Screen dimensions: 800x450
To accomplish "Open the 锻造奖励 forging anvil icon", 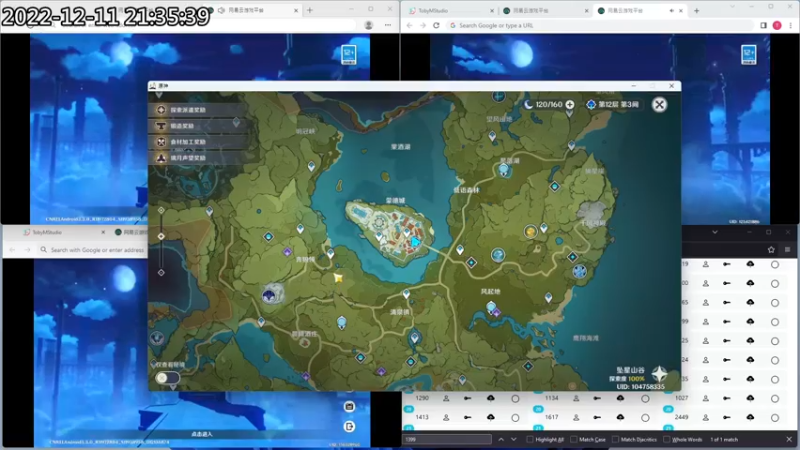I will [x=161, y=126].
